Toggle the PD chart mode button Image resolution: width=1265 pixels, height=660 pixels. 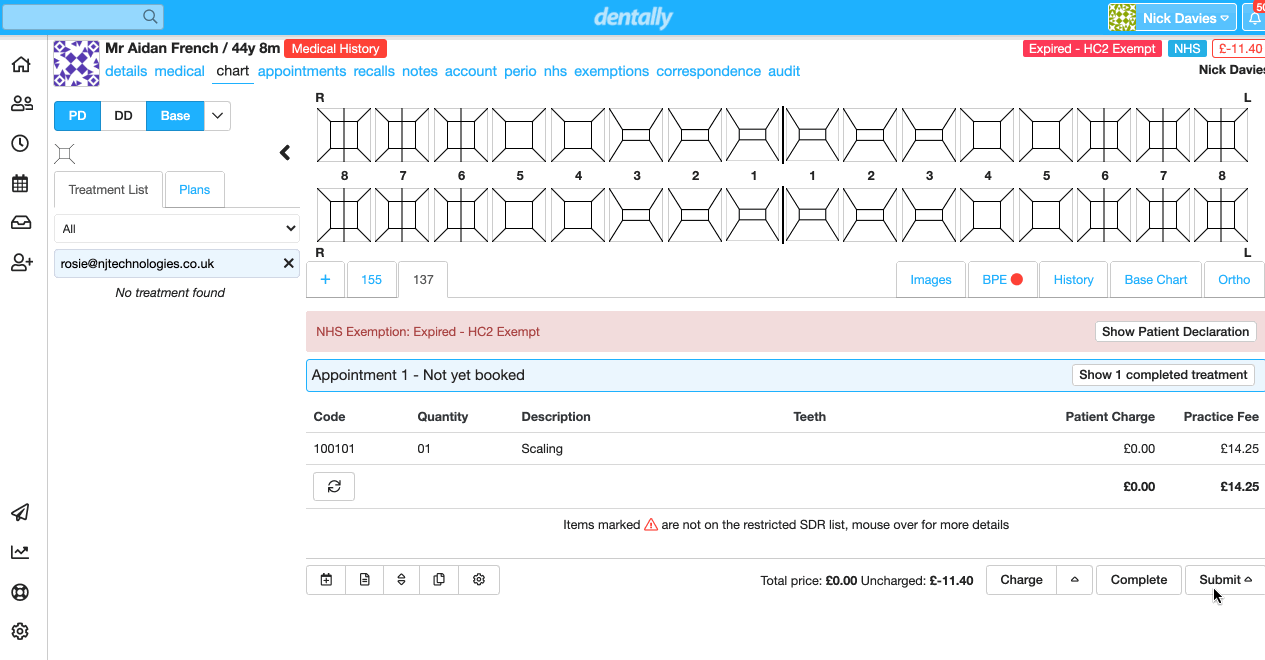point(77,116)
